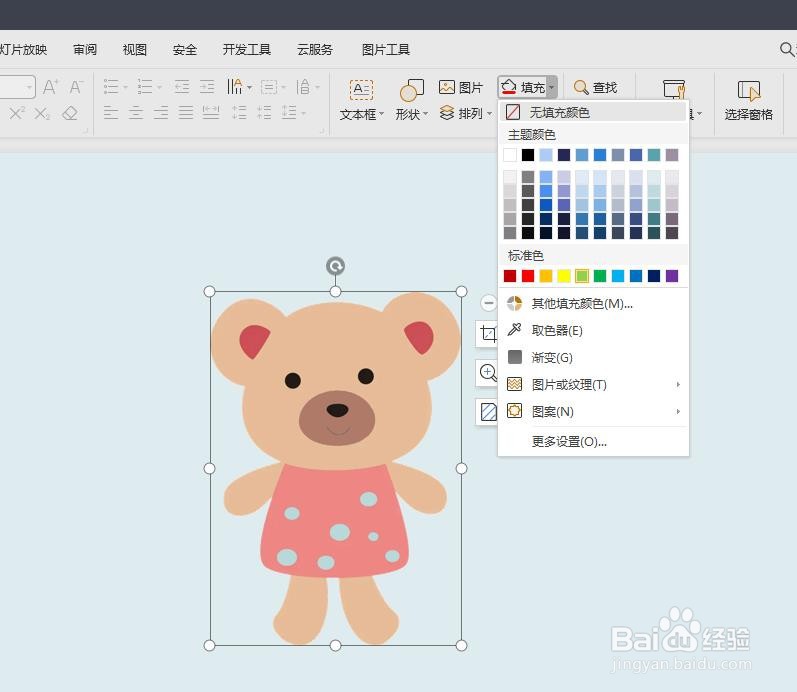Click the bottom-right resize handle of the image
The height and width of the screenshot is (692, 797).
[462, 646]
